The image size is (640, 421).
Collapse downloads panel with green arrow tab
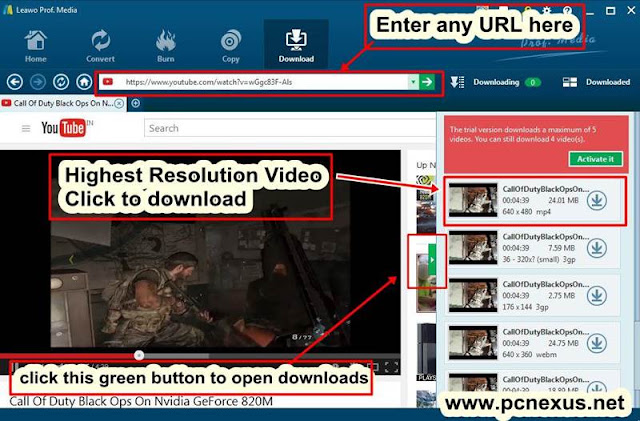(x=432, y=260)
